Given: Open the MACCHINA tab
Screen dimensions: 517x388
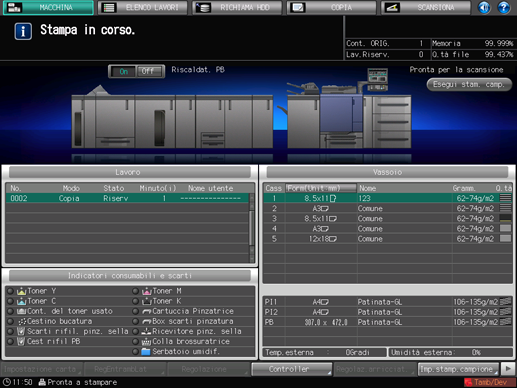Looking at the screenshot, I should click(48, 7).
